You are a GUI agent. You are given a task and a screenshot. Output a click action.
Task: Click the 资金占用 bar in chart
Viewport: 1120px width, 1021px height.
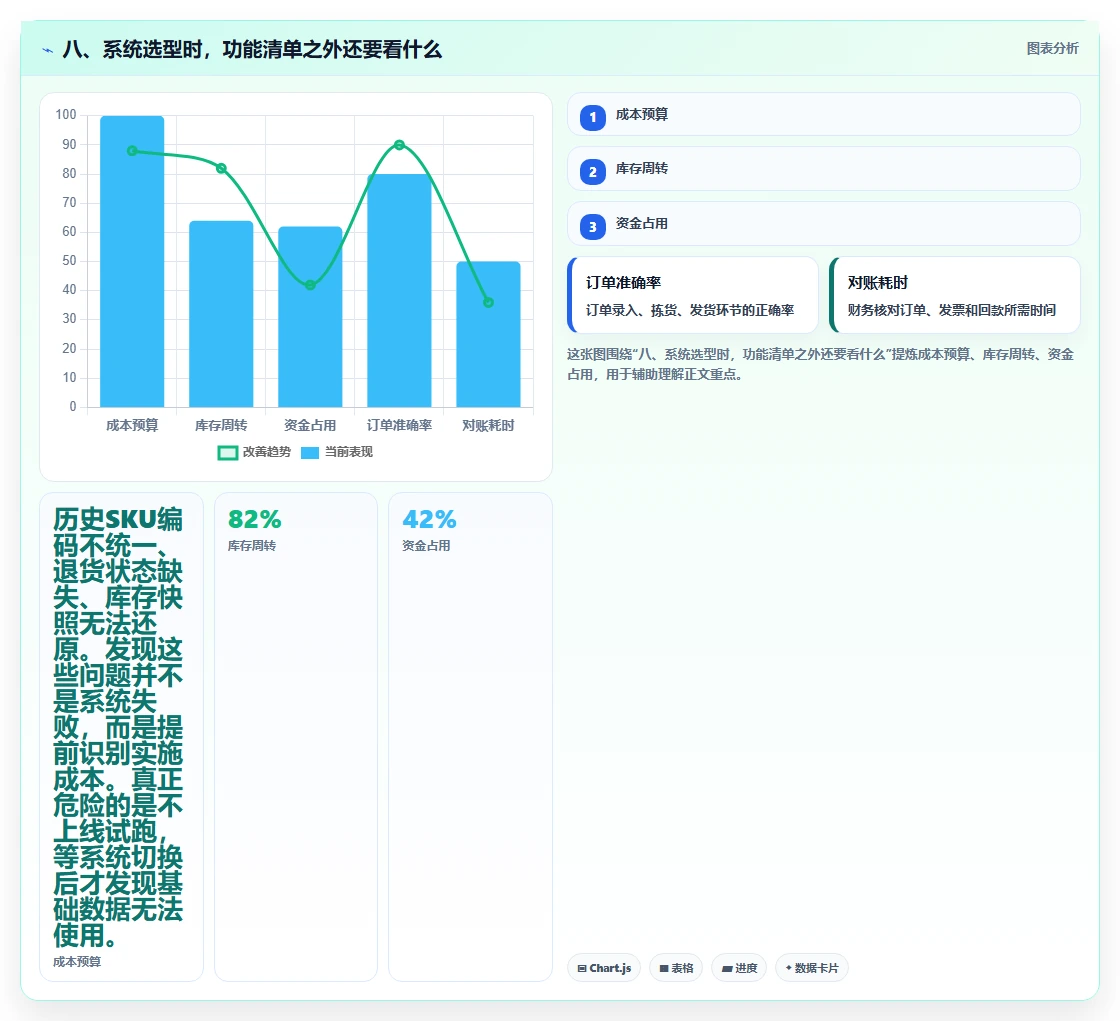[x=310, y=317]
